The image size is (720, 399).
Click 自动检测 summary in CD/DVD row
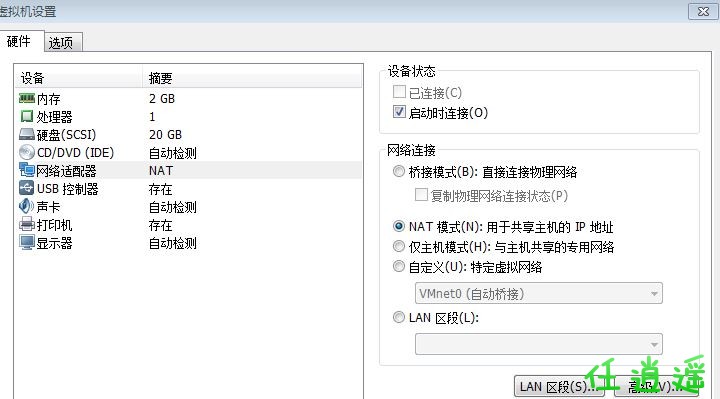click(x=173, y=153)
